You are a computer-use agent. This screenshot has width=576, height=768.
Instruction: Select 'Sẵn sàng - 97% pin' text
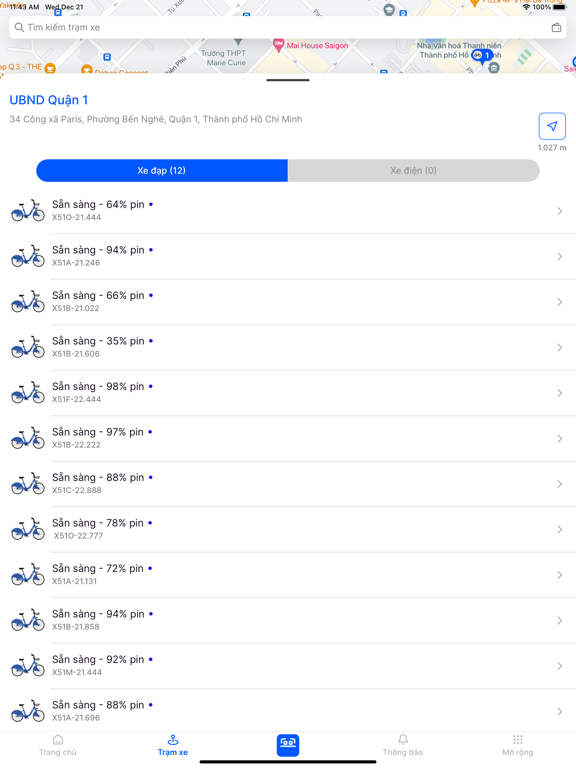tap(98, 432)
